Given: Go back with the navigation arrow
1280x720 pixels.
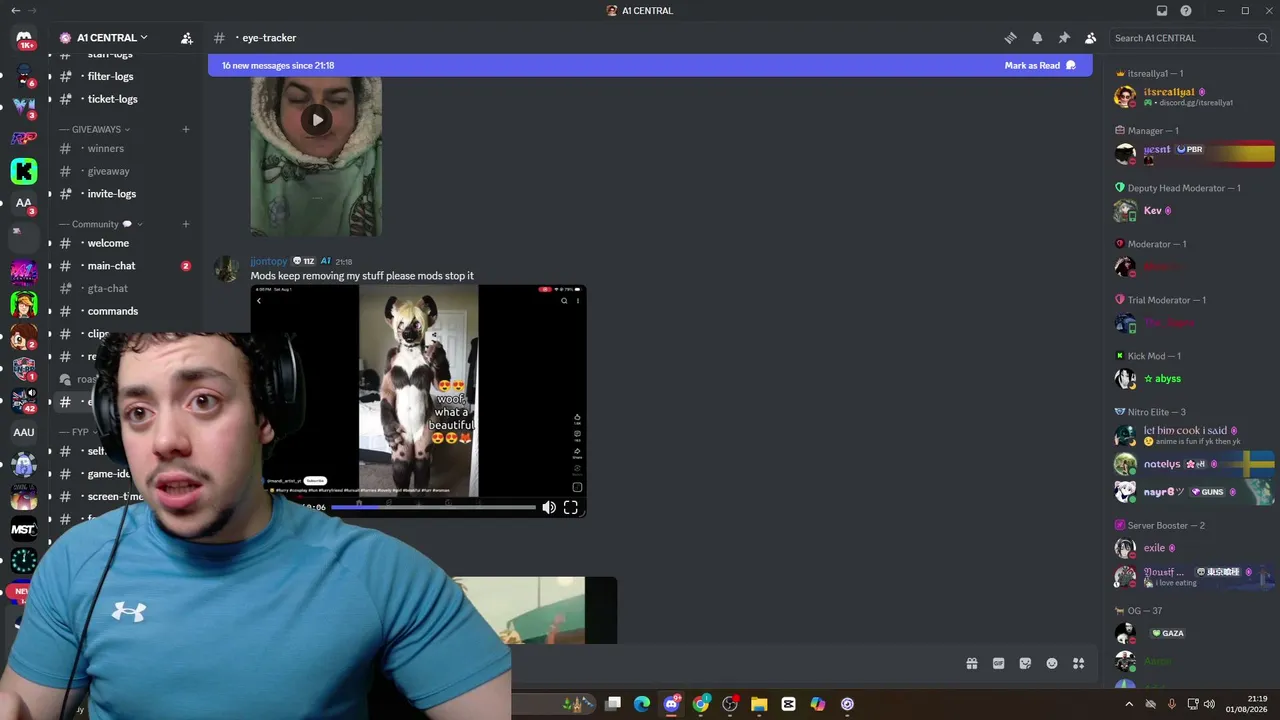Looking at the screenshot, I should (x=15, y=11).
